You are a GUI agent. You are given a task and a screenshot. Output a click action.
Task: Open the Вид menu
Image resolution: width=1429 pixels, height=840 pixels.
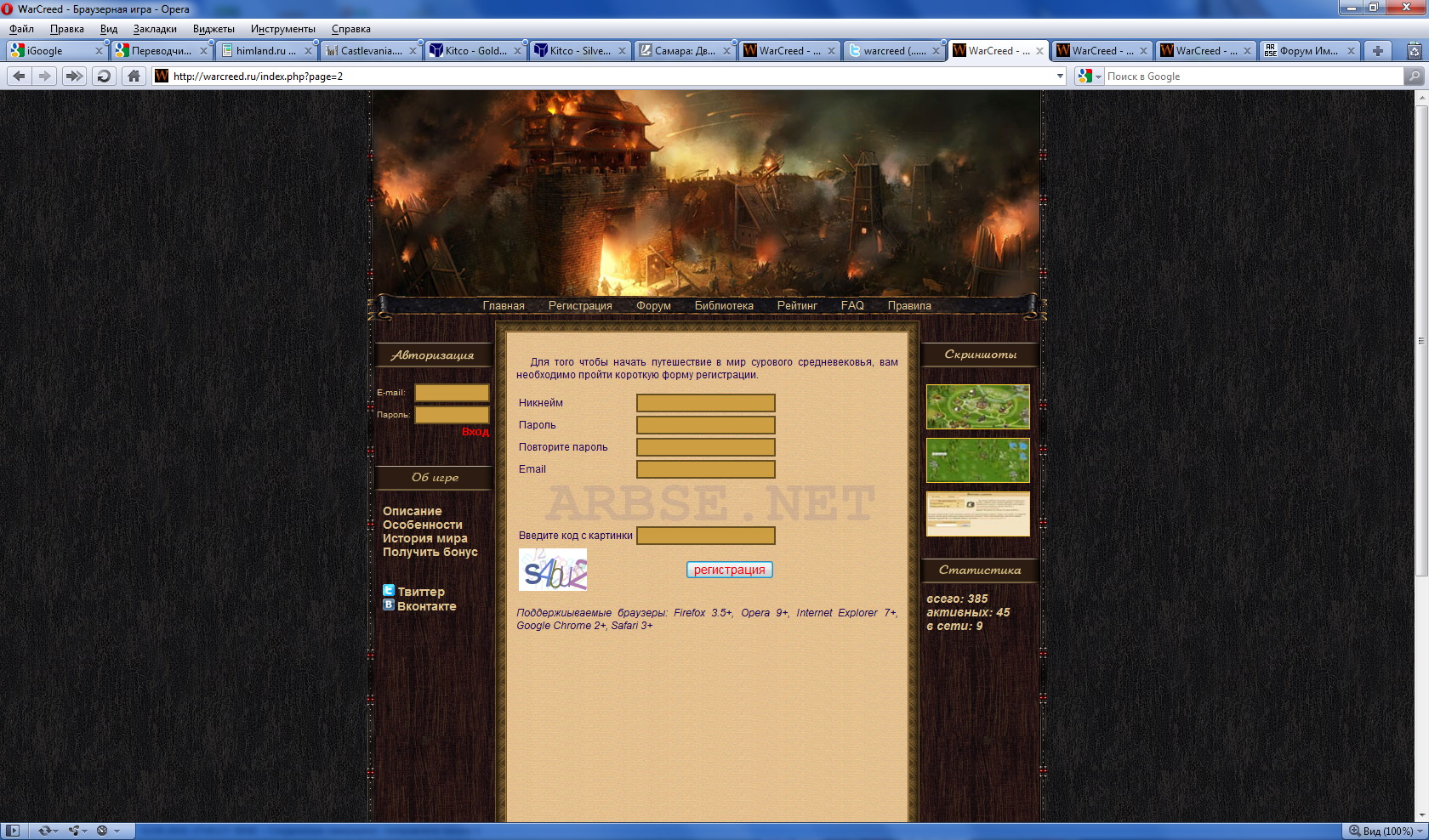coord(109,29)
